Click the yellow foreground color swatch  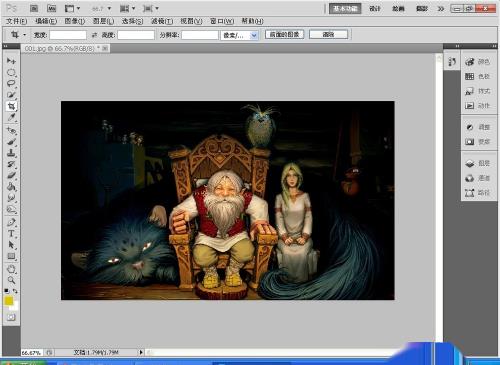point(8,301)
